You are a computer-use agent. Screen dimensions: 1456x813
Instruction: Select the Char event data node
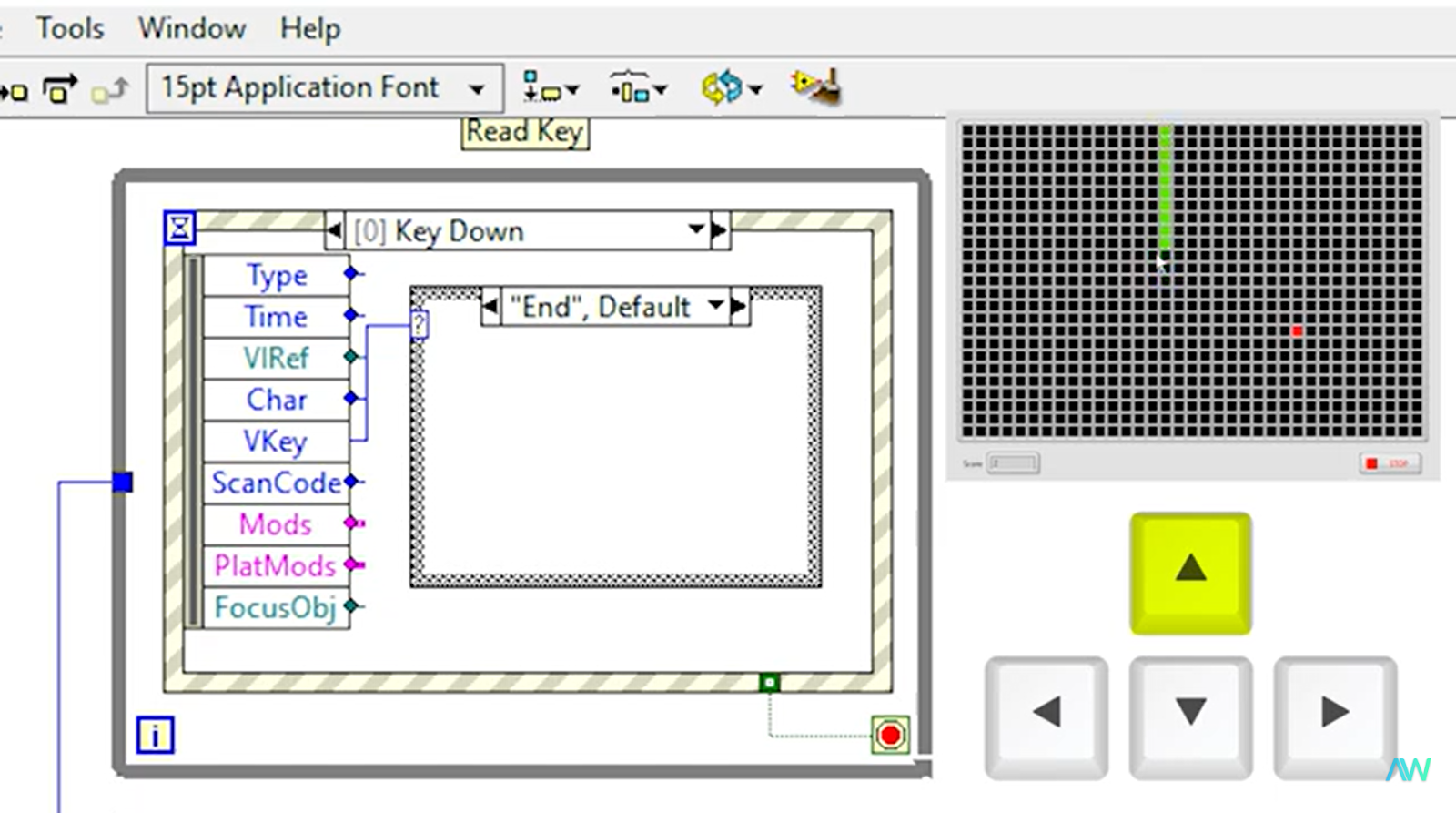coord(277,400)
